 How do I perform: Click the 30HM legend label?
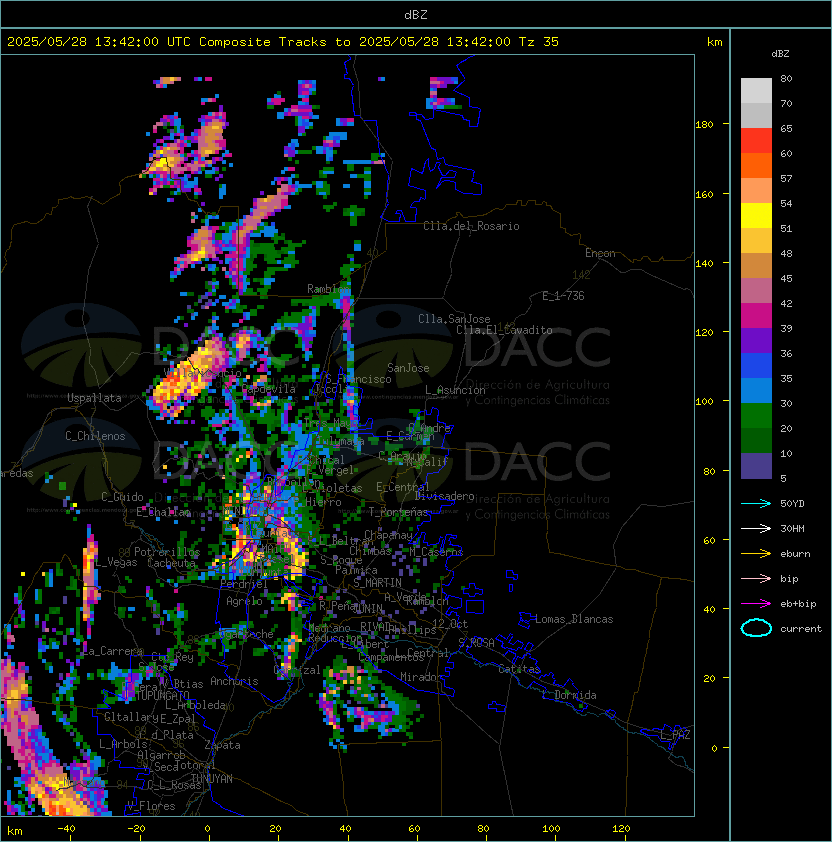(792, 529)
